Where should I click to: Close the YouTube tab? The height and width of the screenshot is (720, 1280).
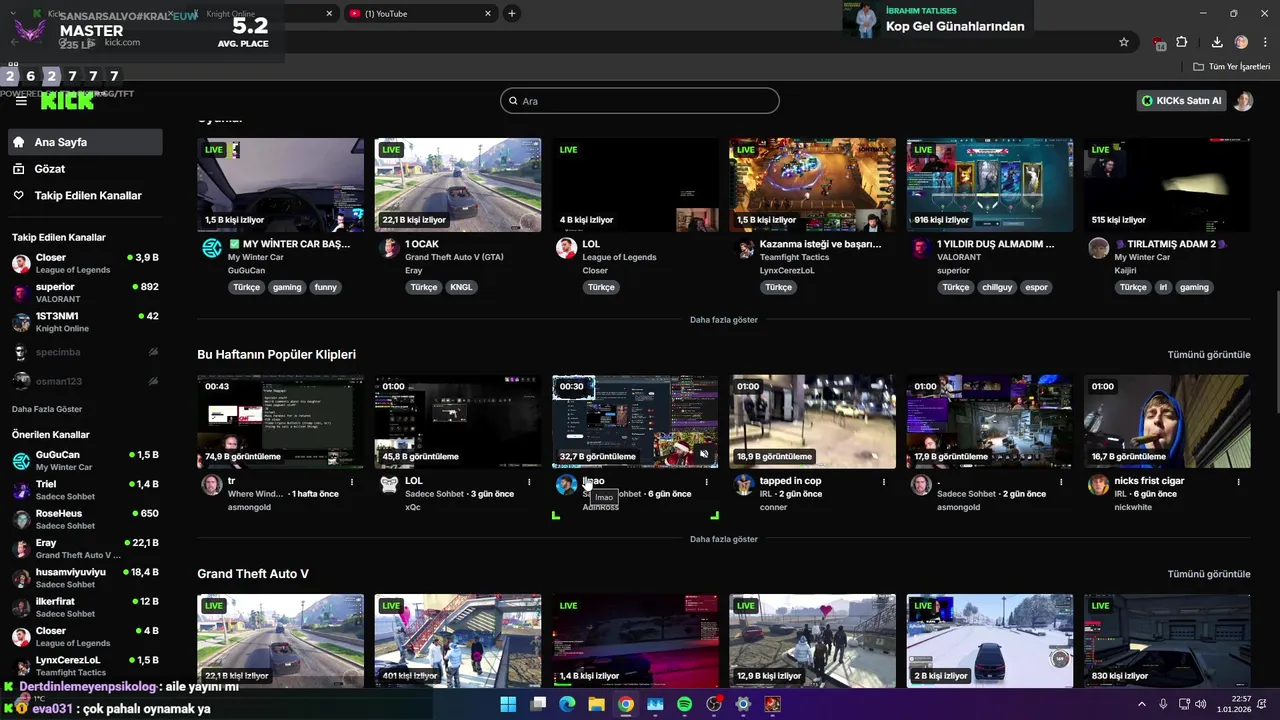coord(488,13)
